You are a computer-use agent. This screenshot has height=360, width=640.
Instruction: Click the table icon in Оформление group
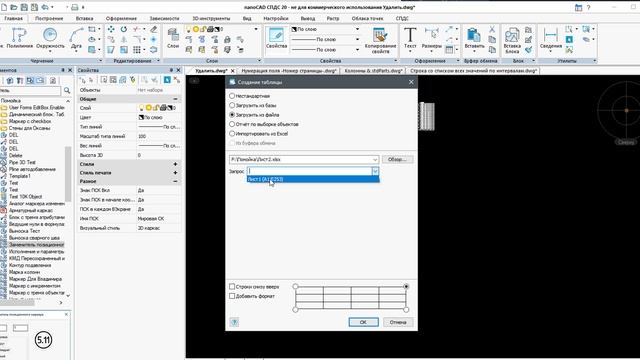click(x=449, y=49)
